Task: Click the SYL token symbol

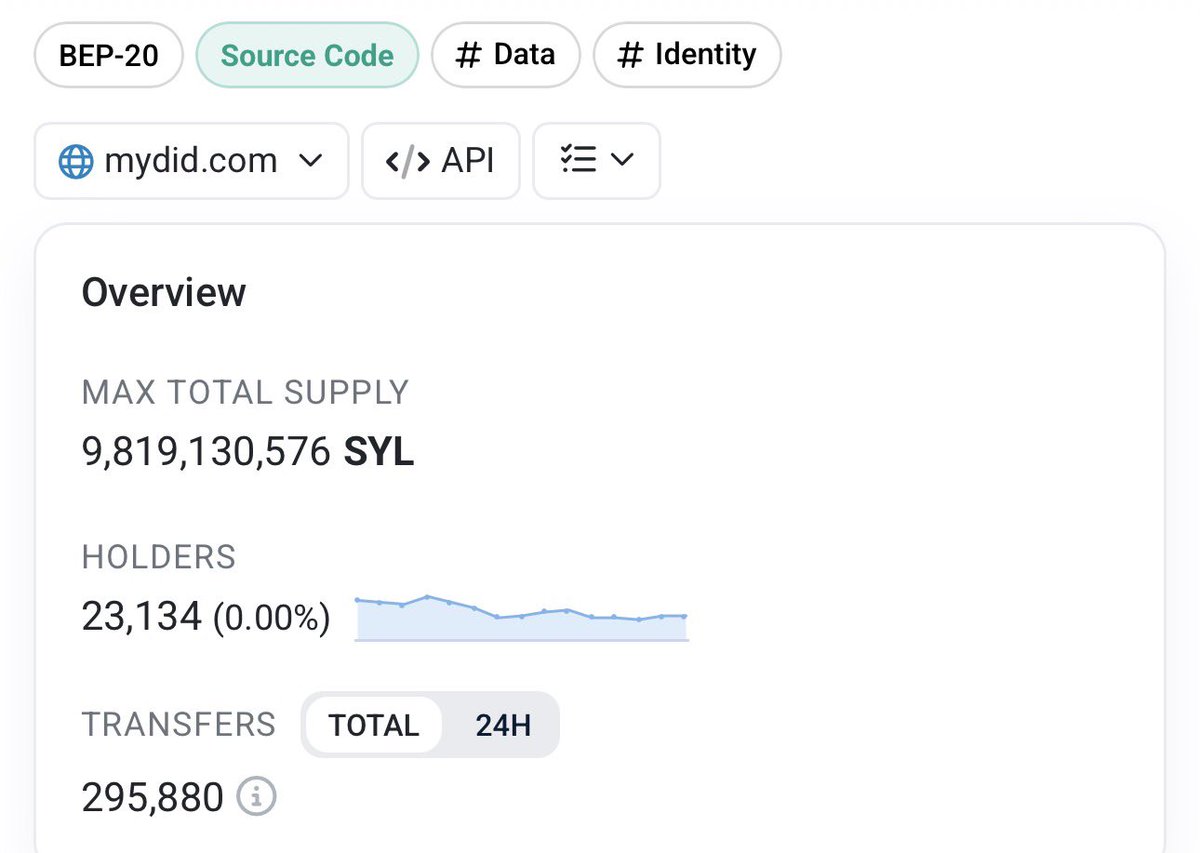Action: tap(379, 453)
